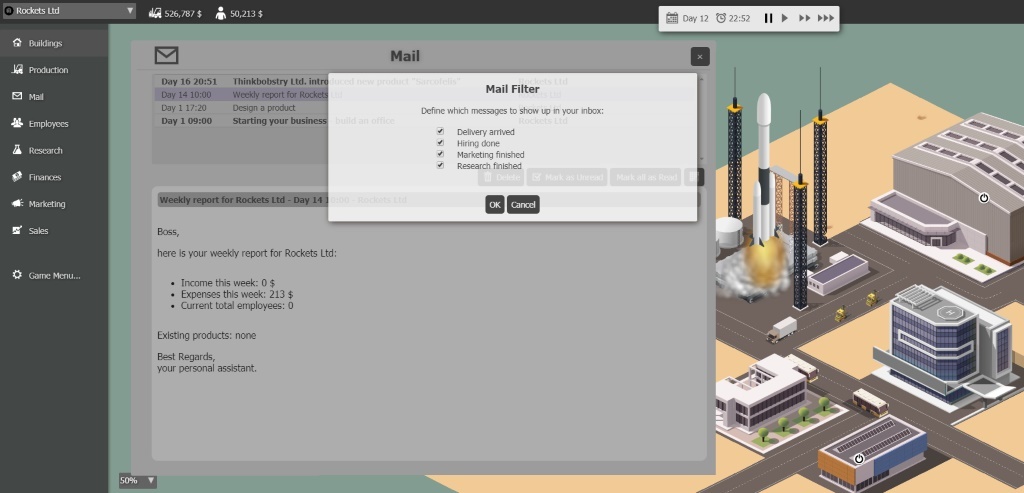Click the Marketing megaphone icon

17,204
